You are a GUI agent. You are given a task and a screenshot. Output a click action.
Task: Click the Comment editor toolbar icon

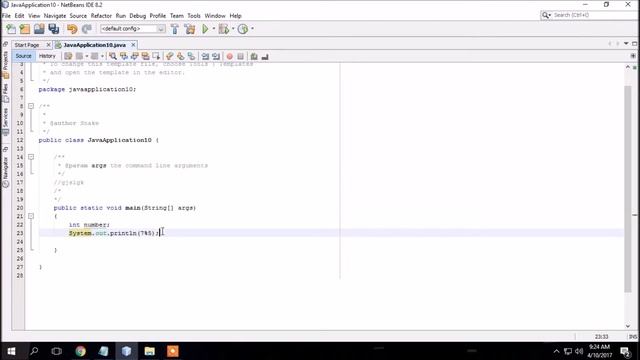(254, 56)
